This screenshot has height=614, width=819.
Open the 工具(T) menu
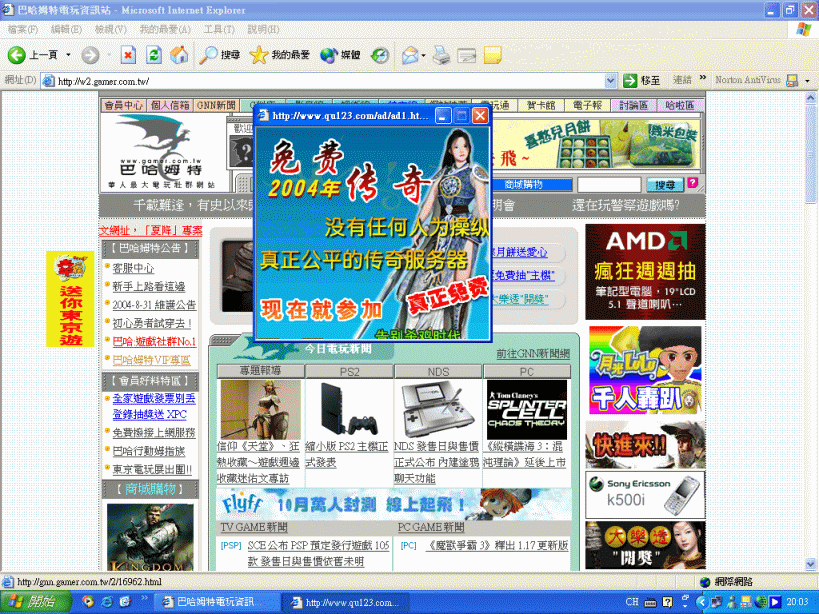click(x=219, y=30)
